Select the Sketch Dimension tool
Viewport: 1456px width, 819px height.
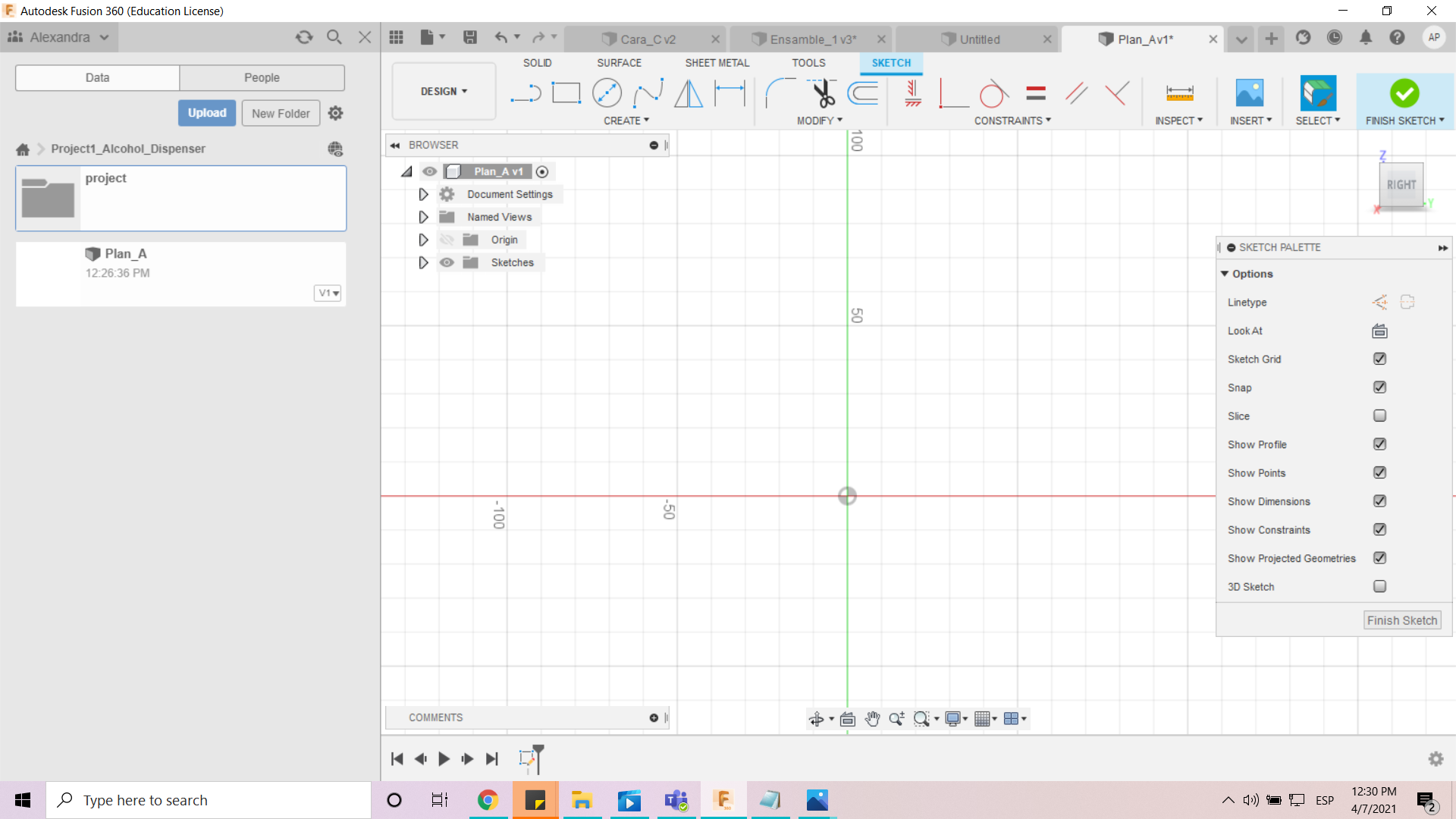click(730, 93)
